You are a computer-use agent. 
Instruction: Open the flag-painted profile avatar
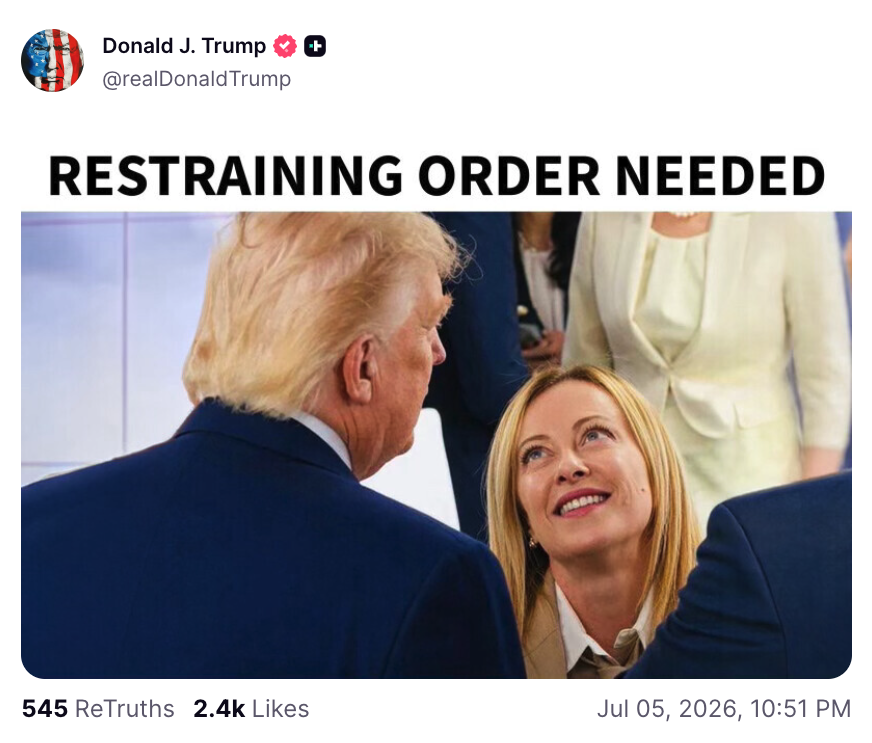(x=52, y=60)
